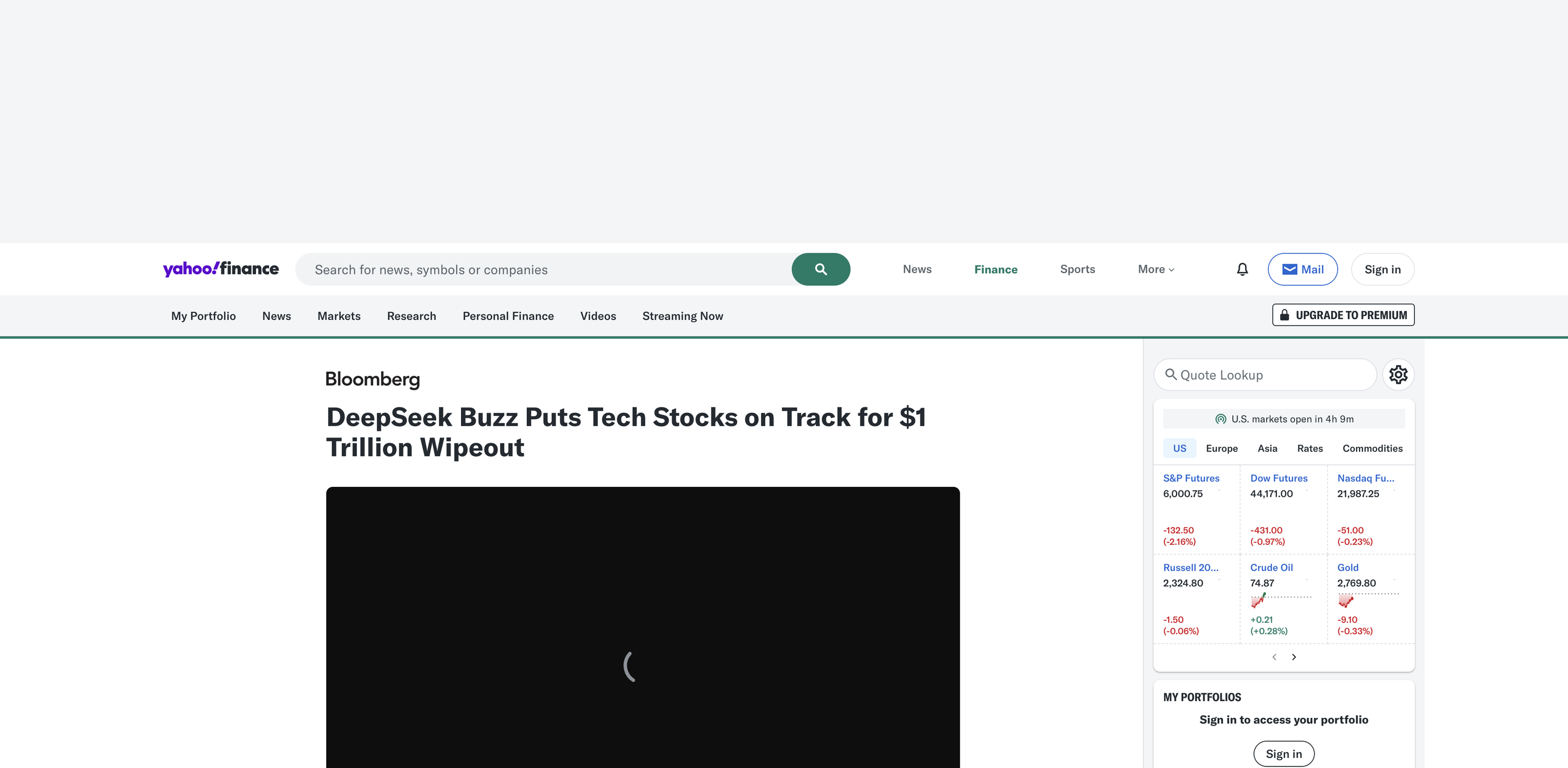
Task: Click Dow Futures change -431.00
Action: 1266,530
